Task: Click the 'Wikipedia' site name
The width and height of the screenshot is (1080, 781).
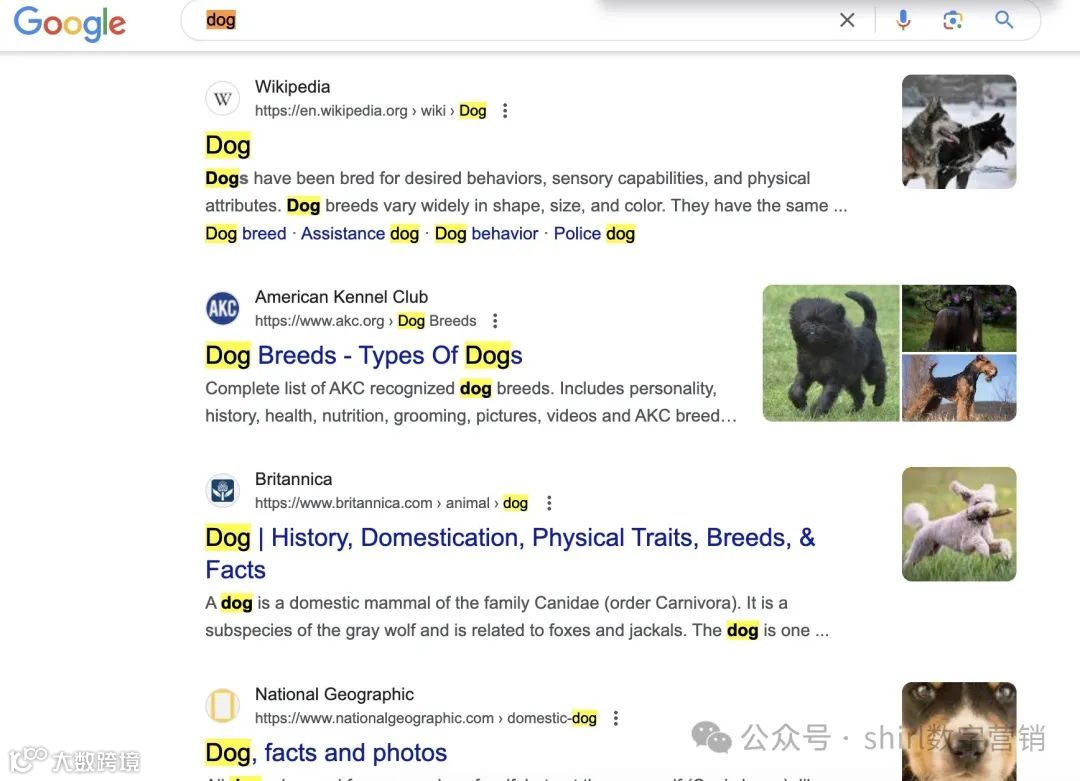Action: click(293, 87)
